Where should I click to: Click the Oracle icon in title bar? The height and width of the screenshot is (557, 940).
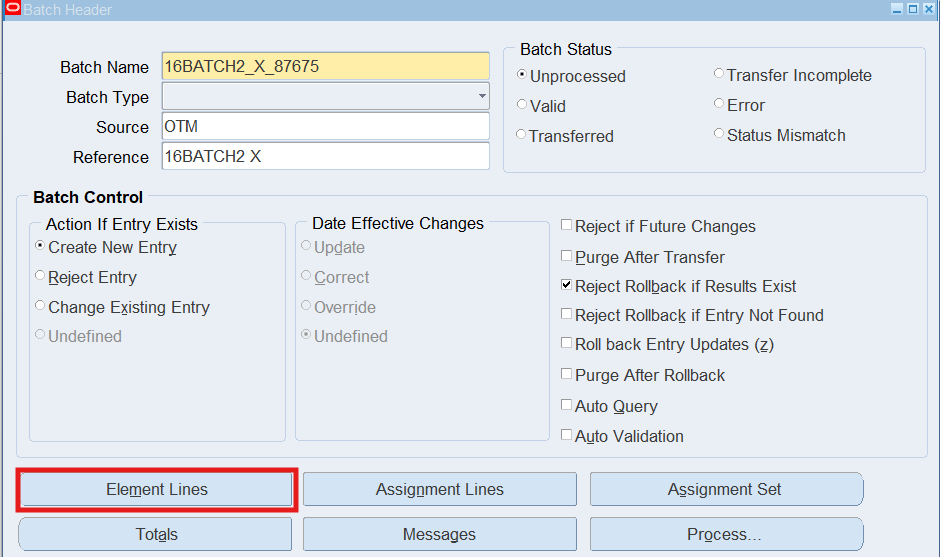[13, 9]
